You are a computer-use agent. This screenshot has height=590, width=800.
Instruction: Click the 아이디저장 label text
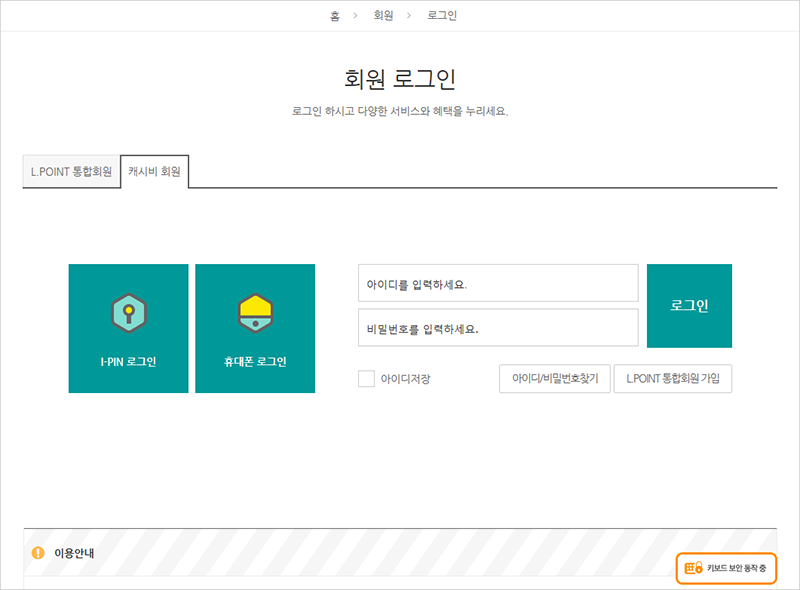click(x=406, y=379)
